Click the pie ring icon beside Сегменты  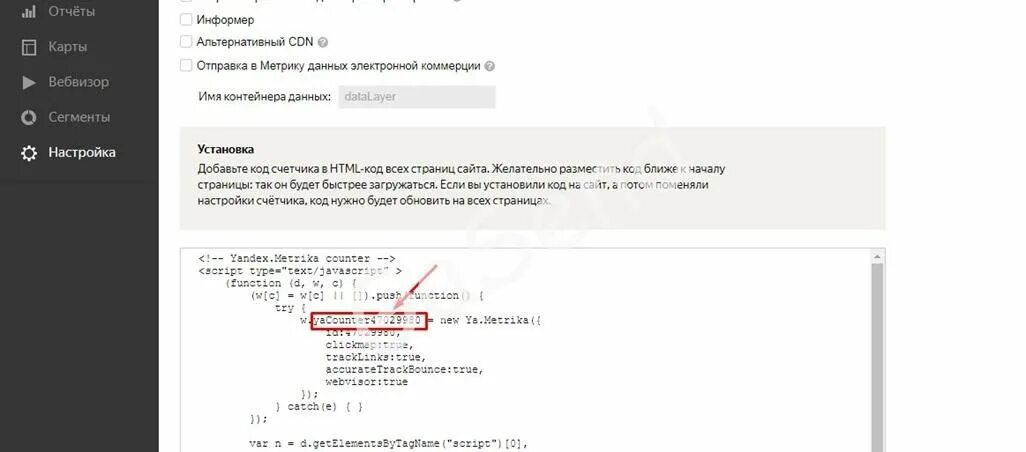pyautogui.click(x=29, y=118)
